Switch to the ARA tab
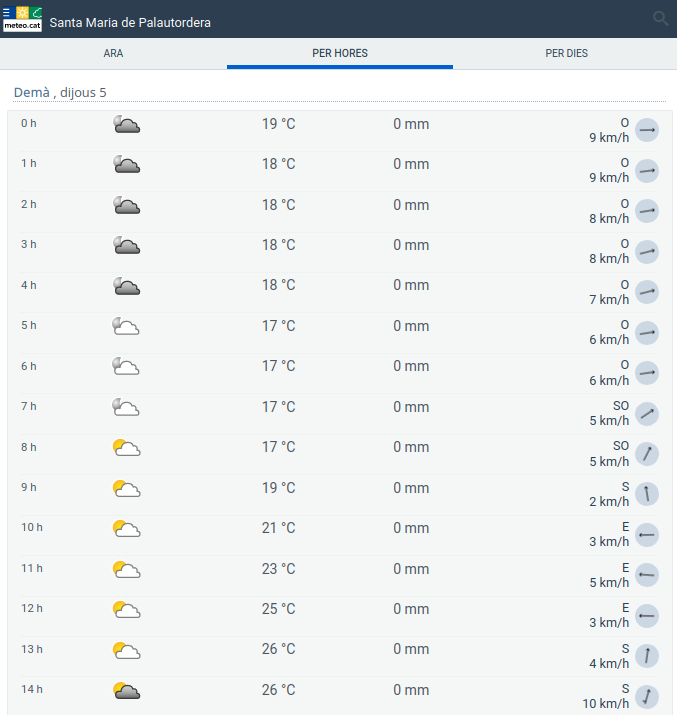The image size is (677, 715). click(113, 53)
